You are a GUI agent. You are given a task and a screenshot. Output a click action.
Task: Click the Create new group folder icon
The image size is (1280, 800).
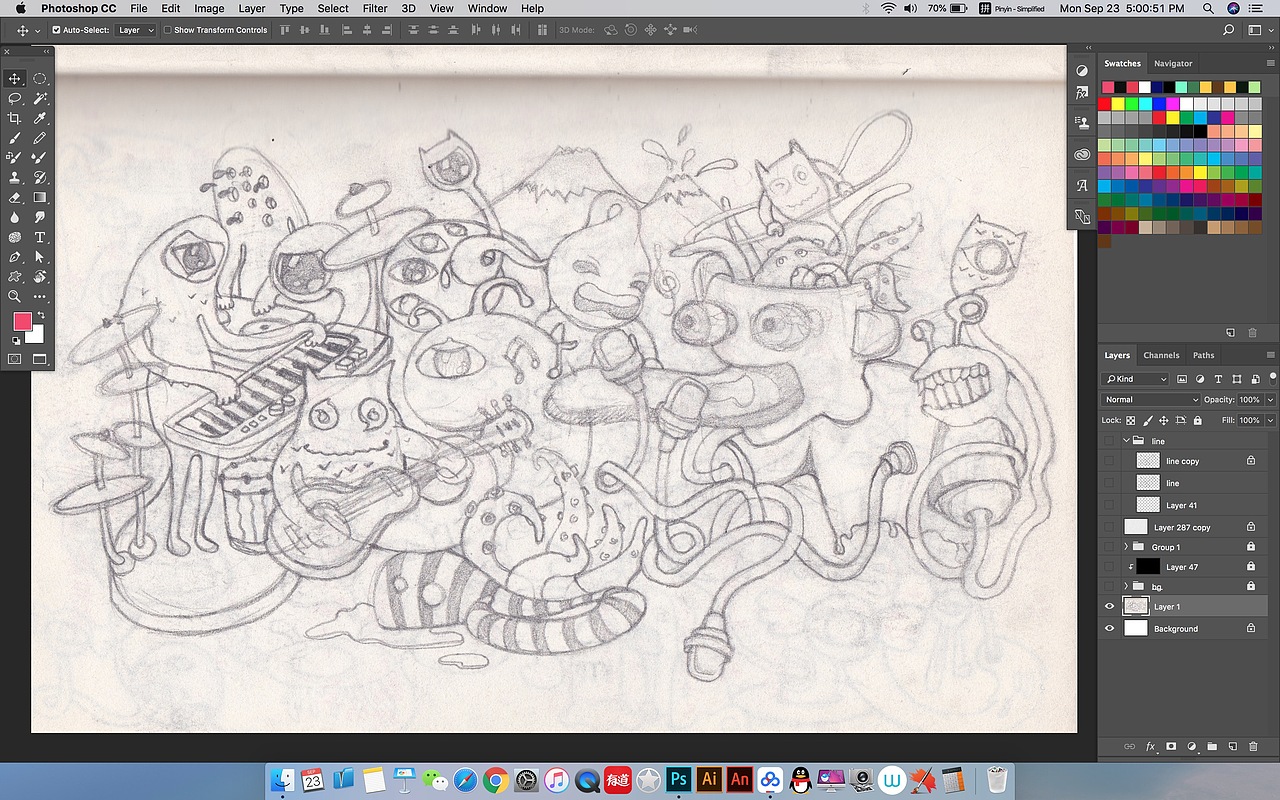pyautogui.click(x=1212, y=746)
